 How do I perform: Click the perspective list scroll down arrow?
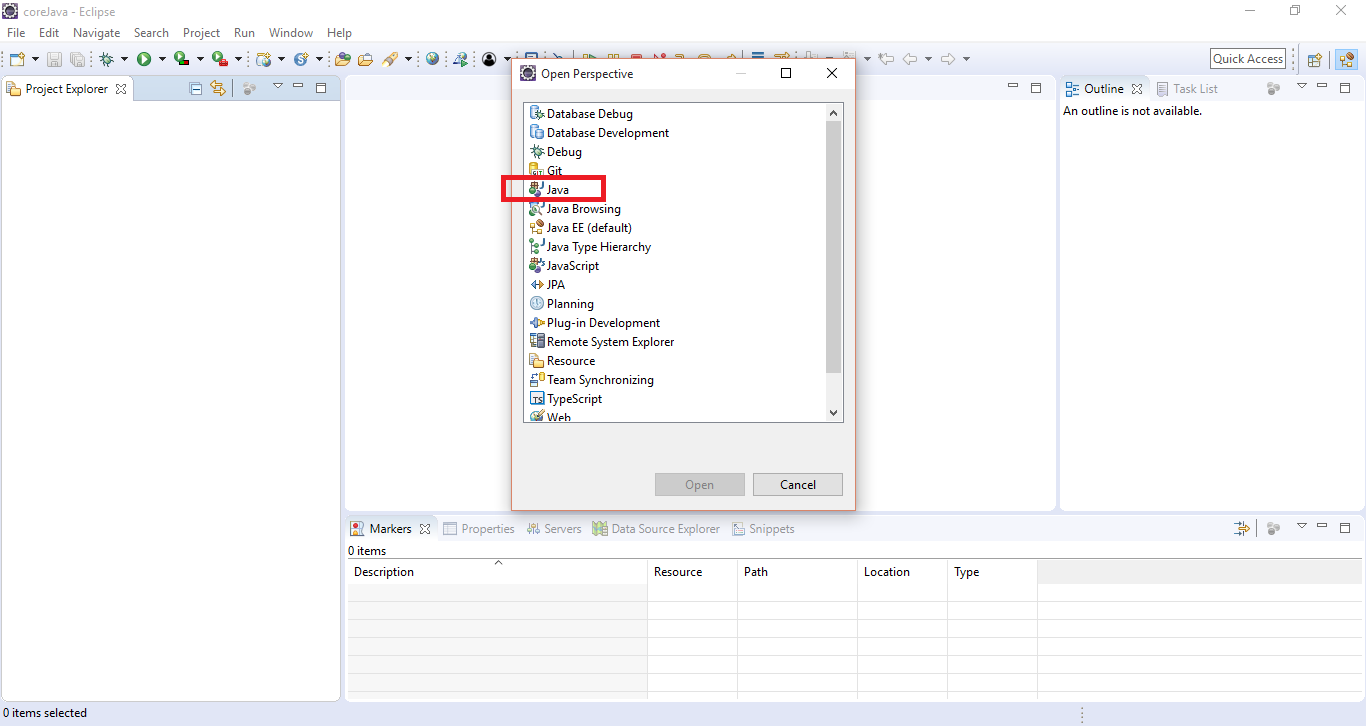point(834,412)
